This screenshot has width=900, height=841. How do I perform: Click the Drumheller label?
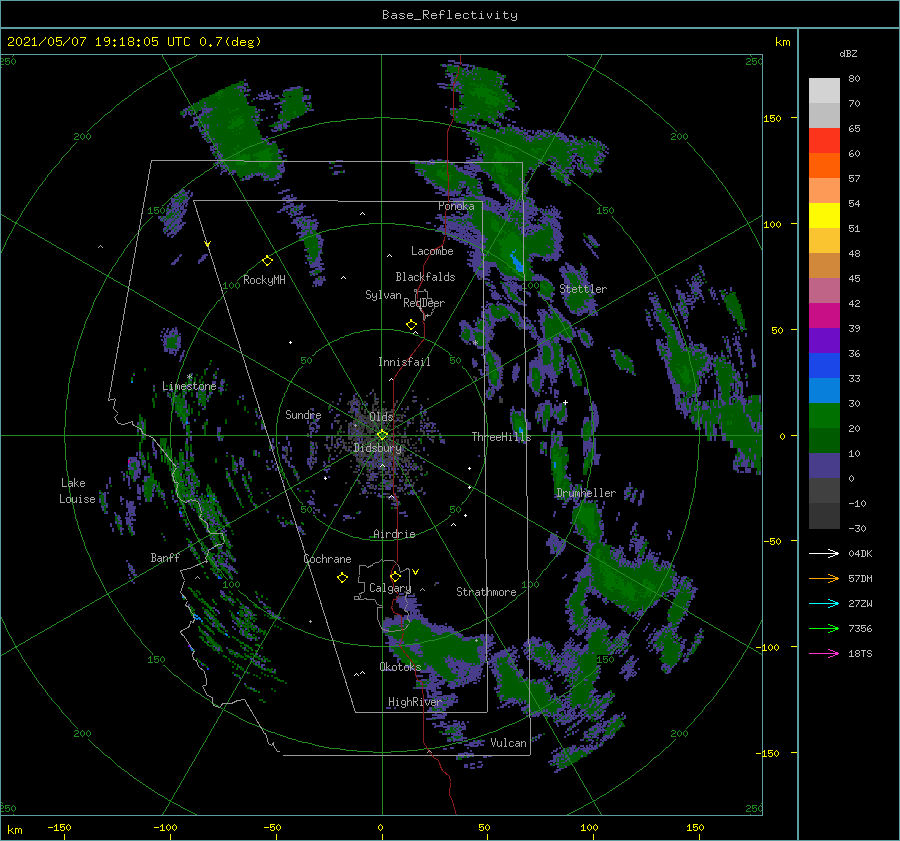pyautogui.click(x=586, y=493)
